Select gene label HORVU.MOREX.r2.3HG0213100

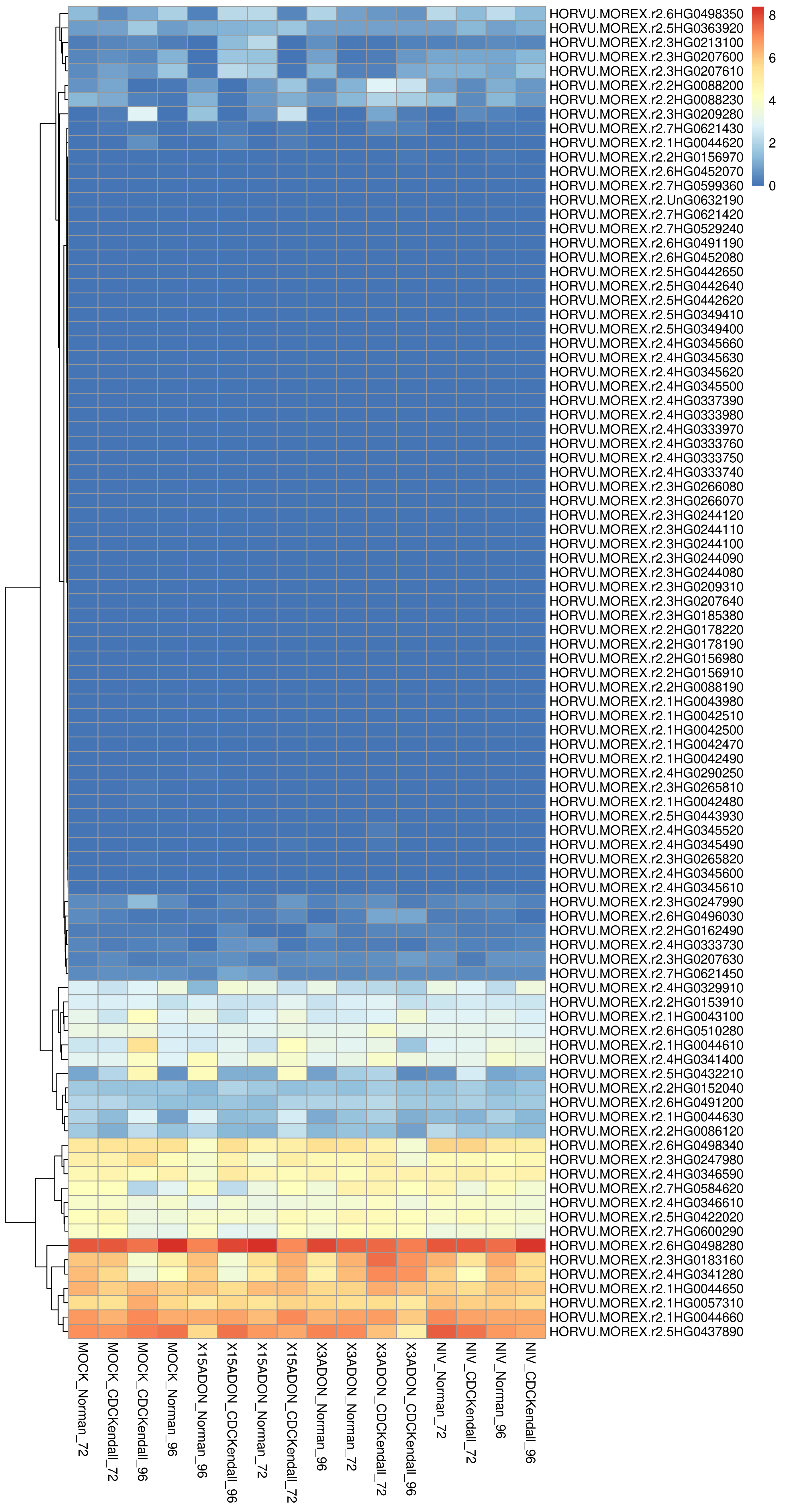[646, 43]
